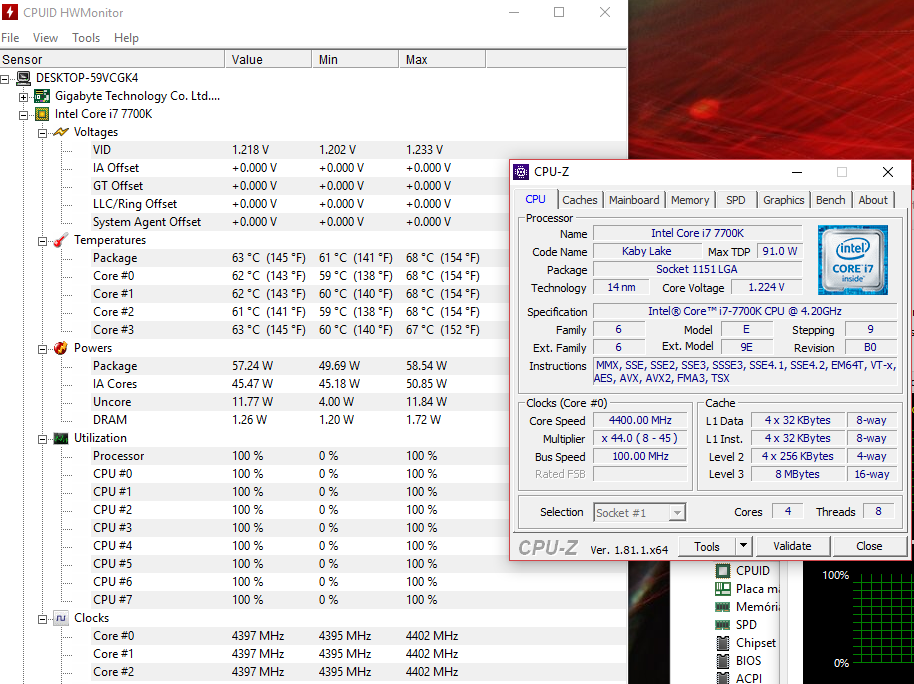
Task: Click the Intel Core i7 inside logo
Action: coord(853,259)
